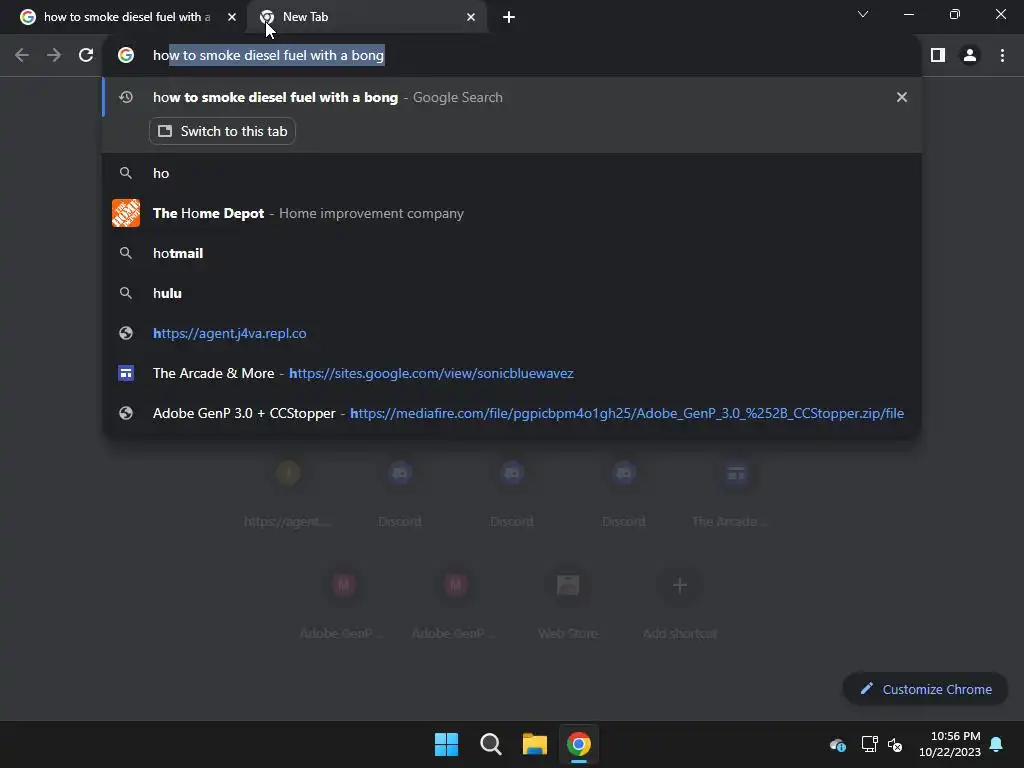
Task: Click the taskbar clock 10:56 PM
Action: pos(950,744)
